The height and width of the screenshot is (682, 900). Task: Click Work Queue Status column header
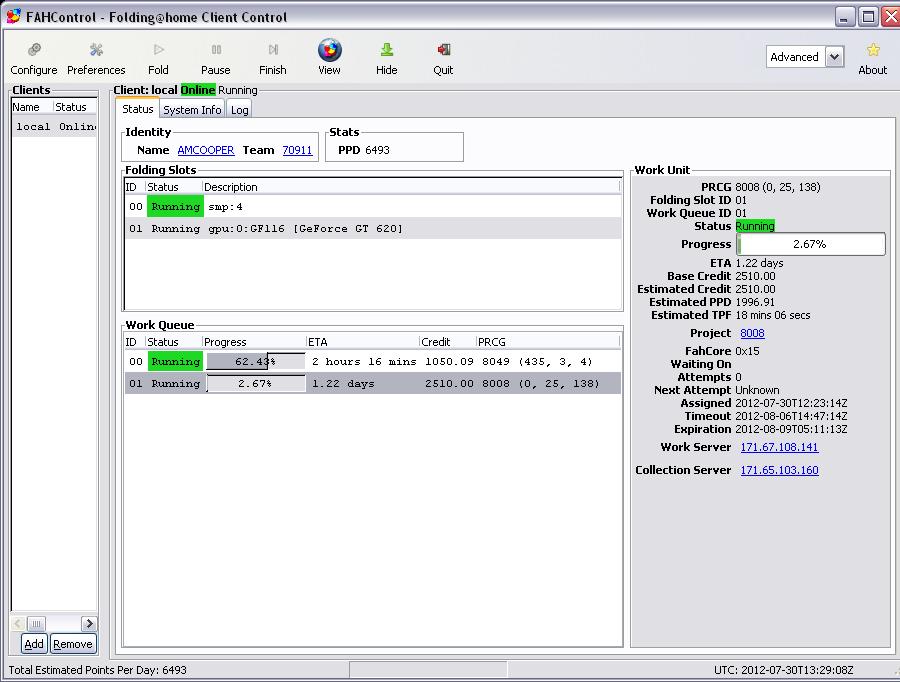click(174, 342)
